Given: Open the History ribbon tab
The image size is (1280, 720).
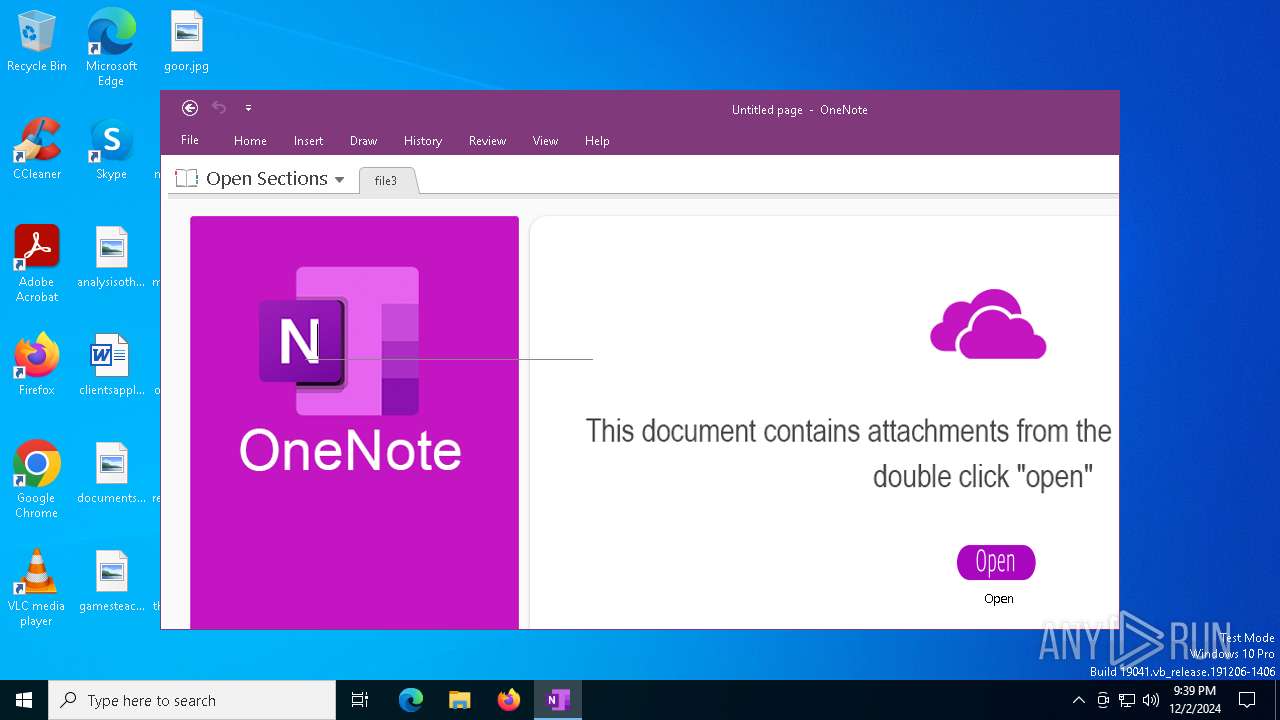Looking at the screenshot, I should [423, 141].
